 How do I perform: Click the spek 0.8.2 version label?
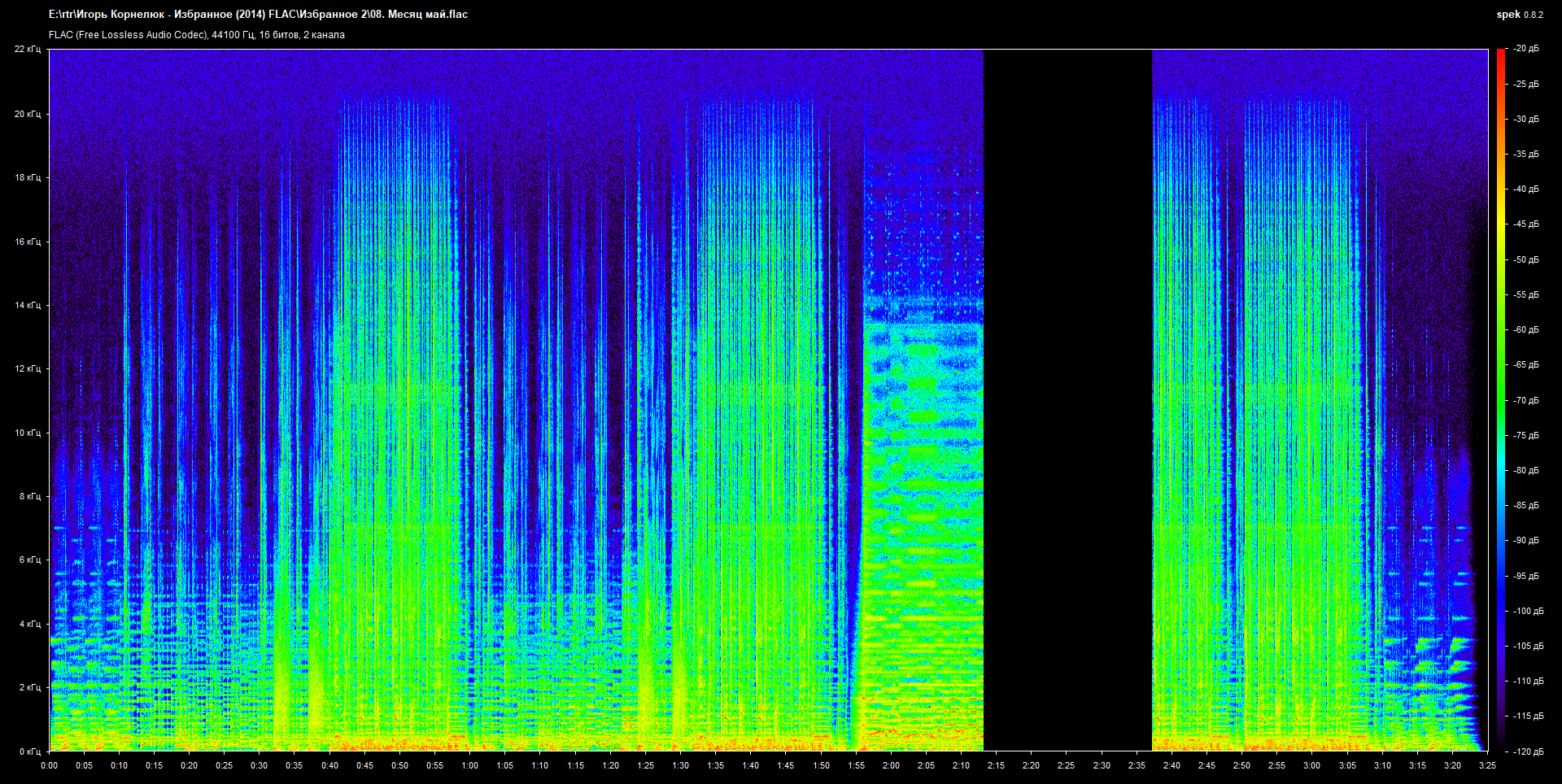tap(1519, 15)
